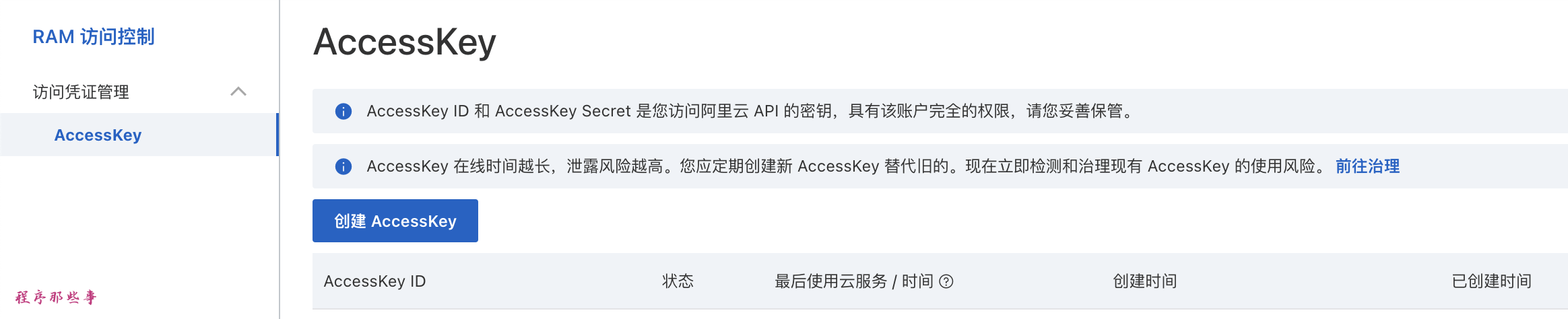
Task: Click the 创建时间 column header
Action: point(1144,281)
